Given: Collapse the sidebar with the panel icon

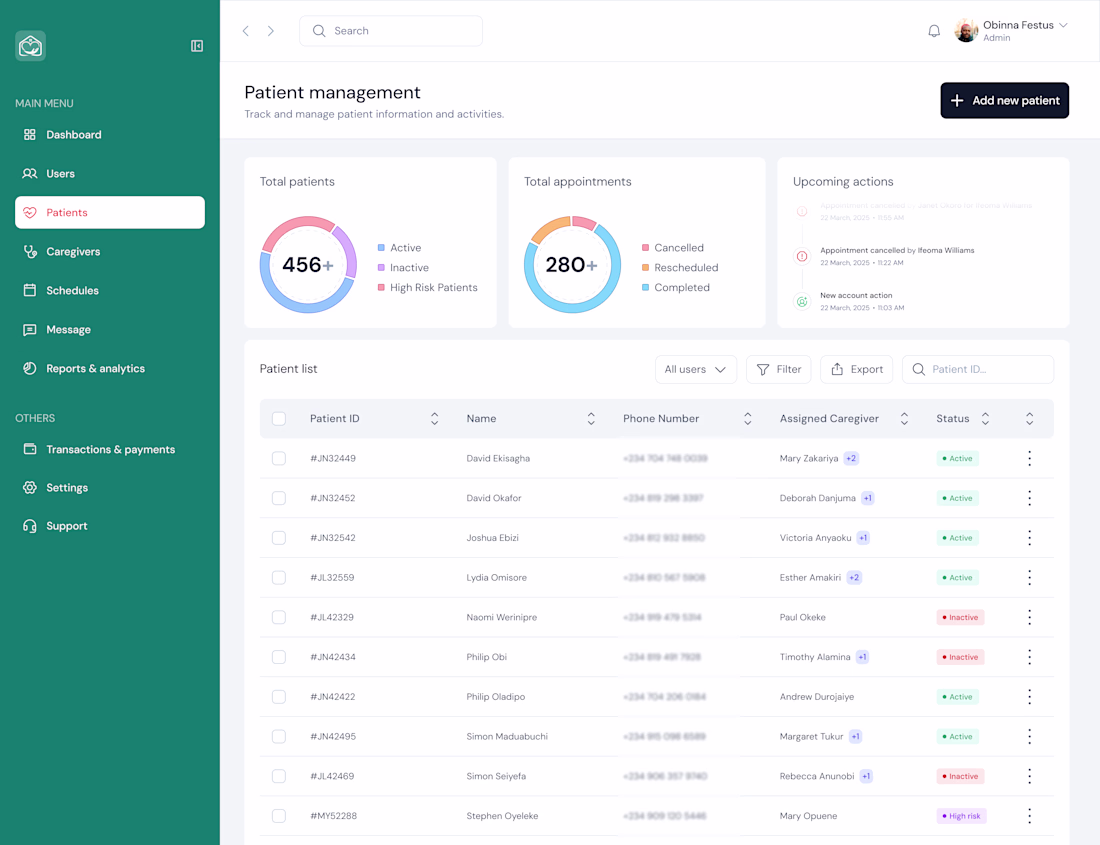Looking at the screenshot, I should coord(197,46).
